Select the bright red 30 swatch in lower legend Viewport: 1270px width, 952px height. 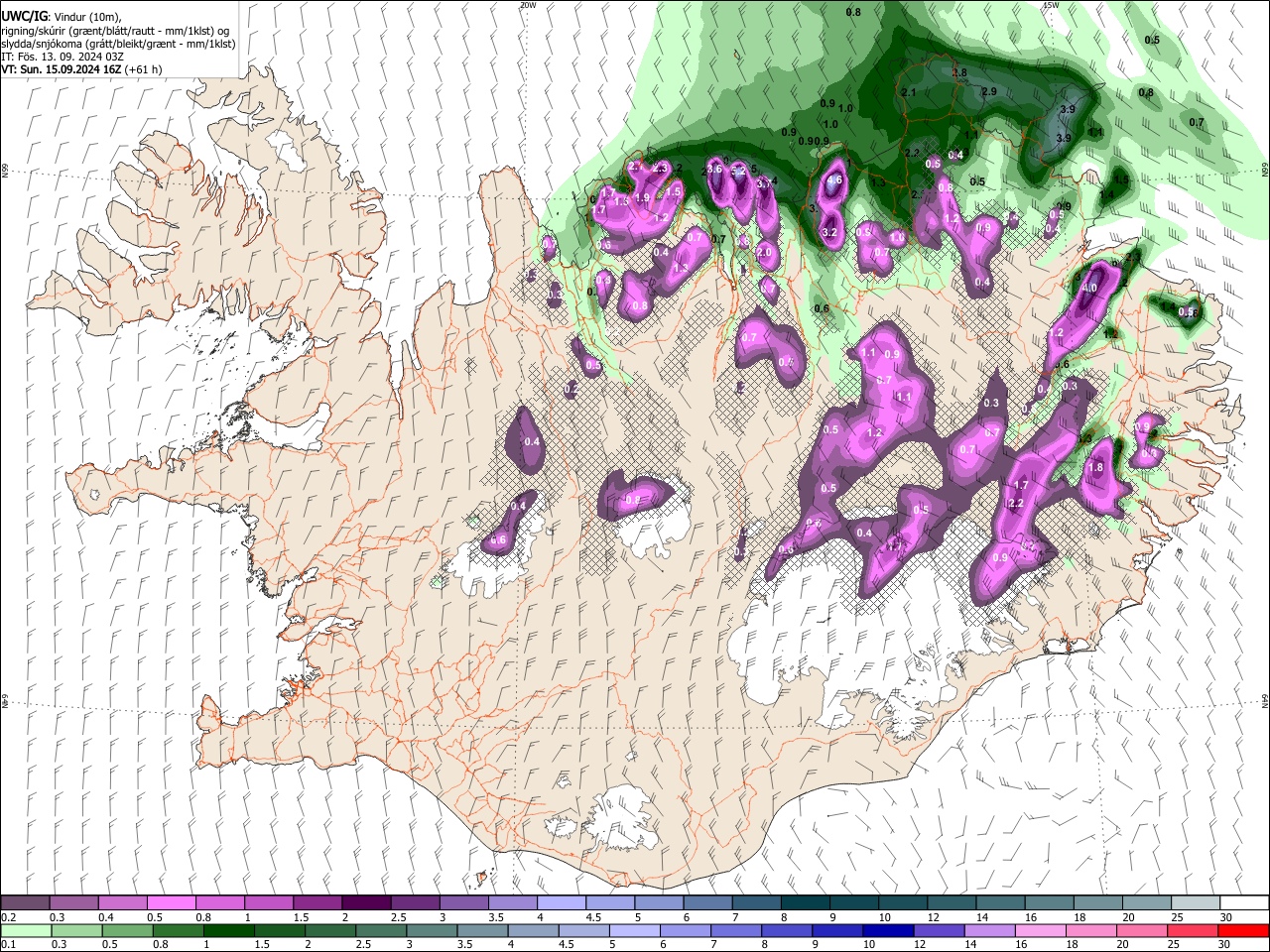point(1243,930)
